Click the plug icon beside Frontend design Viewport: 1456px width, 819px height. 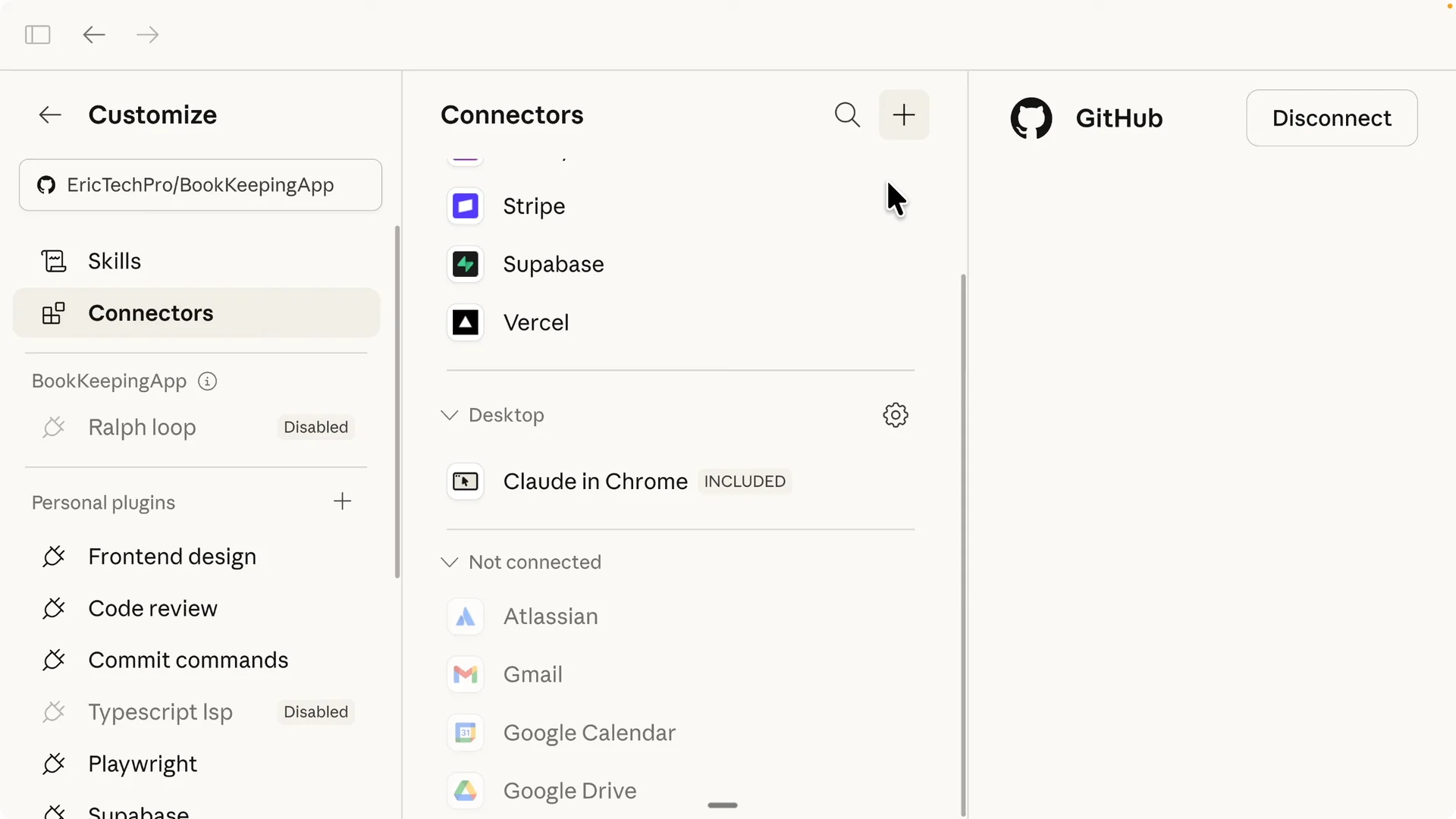click(54, 557)
